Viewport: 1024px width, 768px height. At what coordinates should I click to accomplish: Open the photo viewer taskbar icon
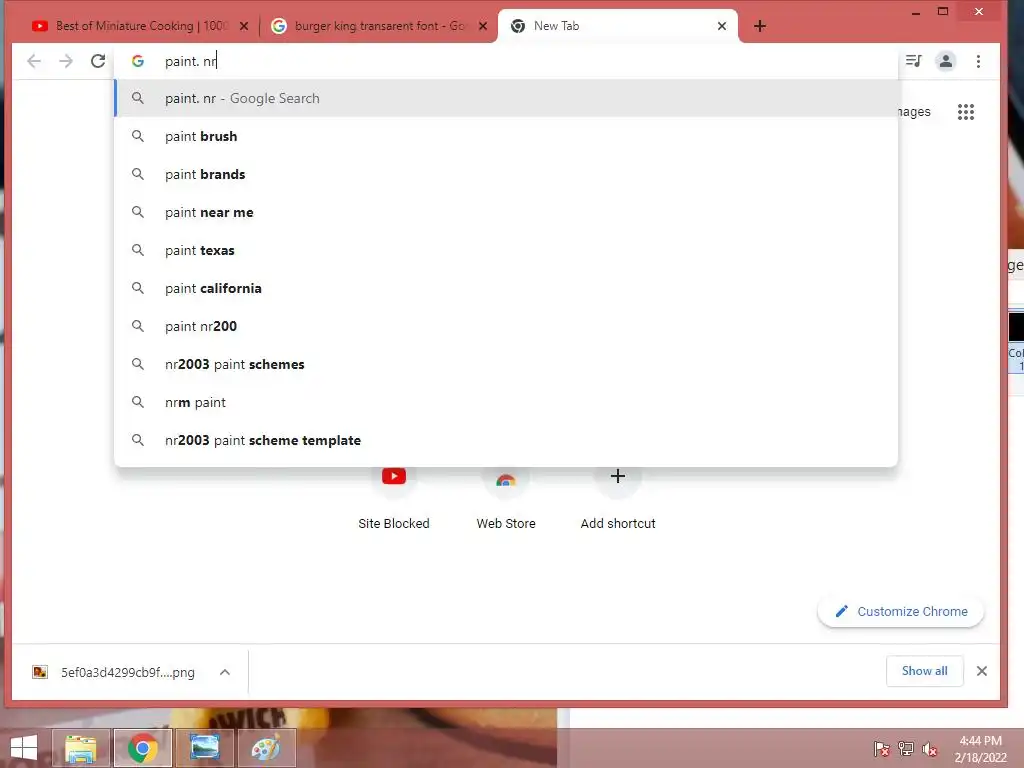tap(204, 748)
